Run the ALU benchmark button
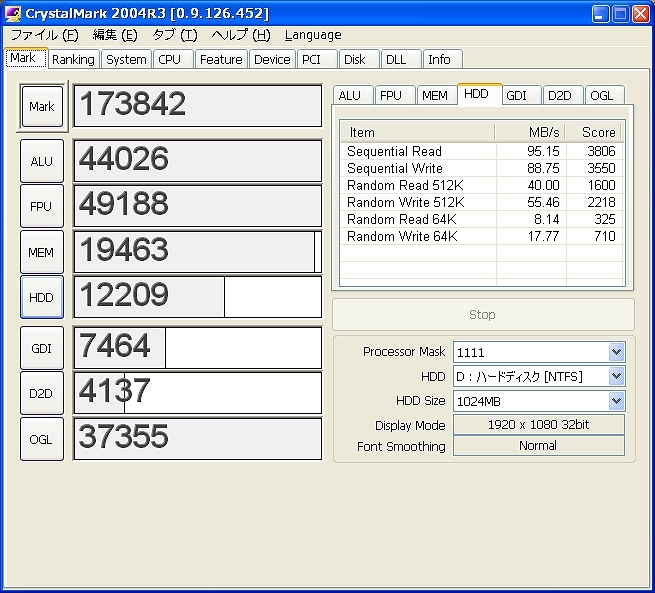The image size is (655, 593). point(42,161)
